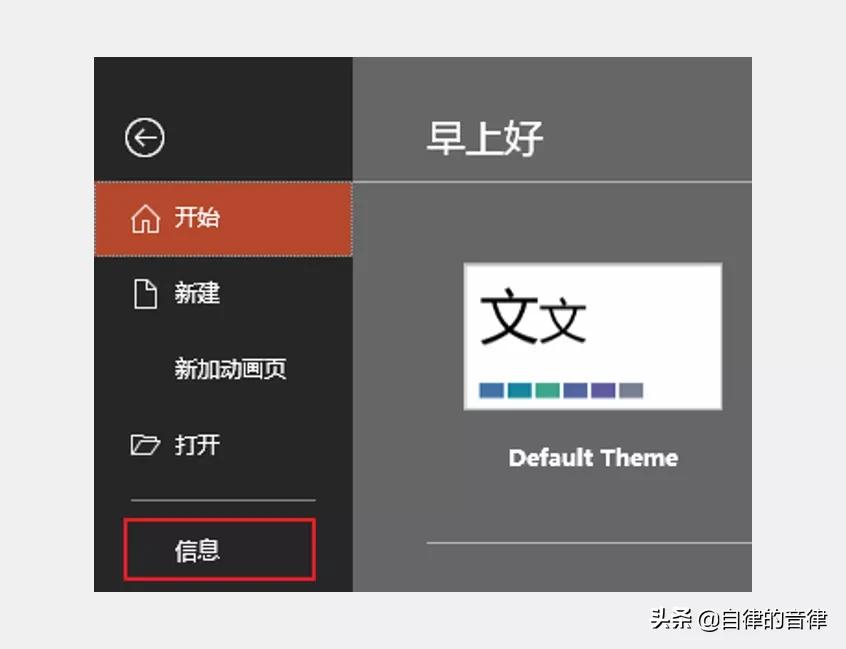Image resolution: width=846 pixels, height=649 pixels.
Task: Click the open folder icon beside 打开
Action: click(x=145, y=445)
